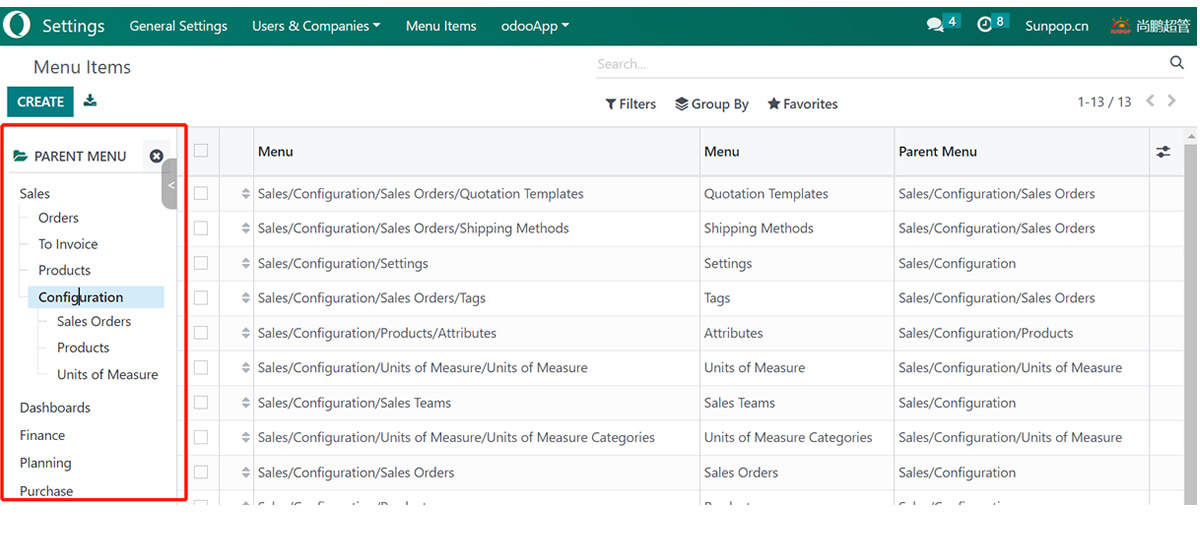Select Planning in the parent menu list

click(45, 464)
